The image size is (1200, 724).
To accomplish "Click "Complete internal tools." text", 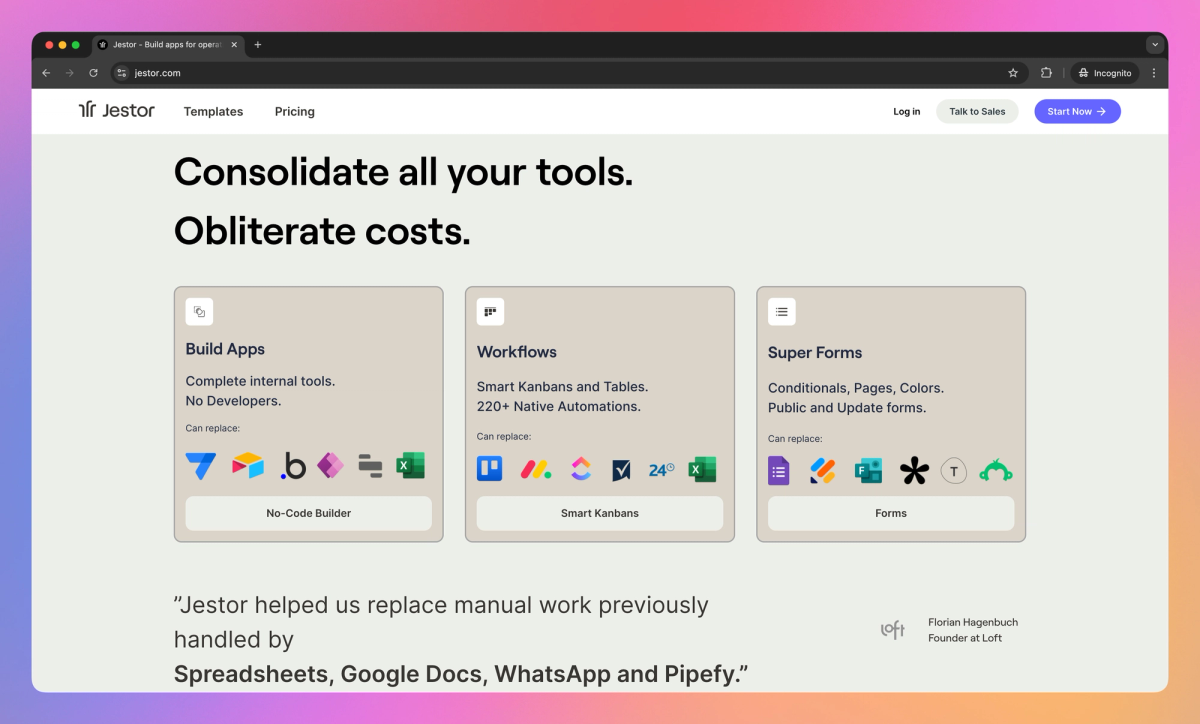I will (x=260, y=381).
